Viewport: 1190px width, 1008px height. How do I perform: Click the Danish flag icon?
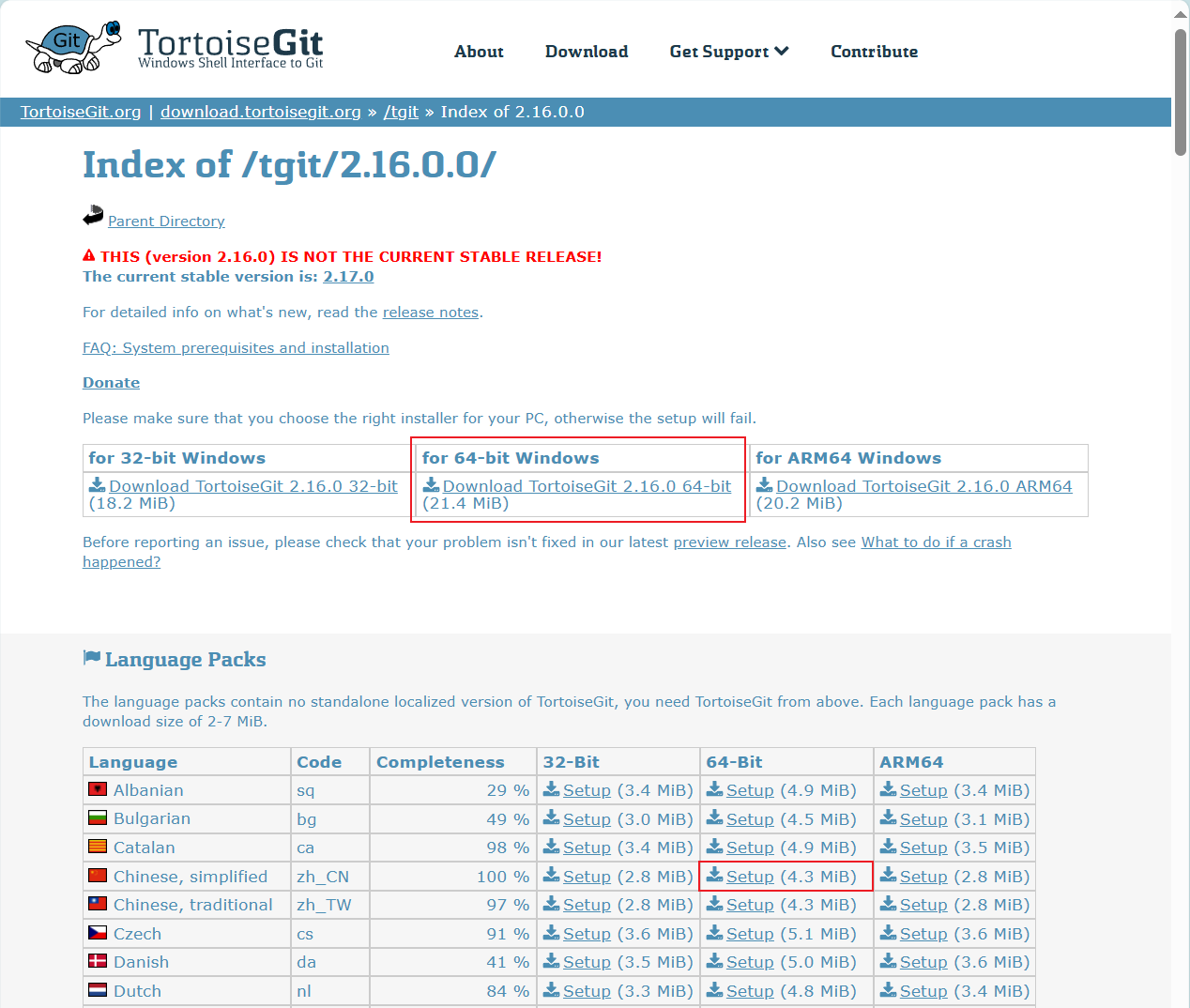pyautogui.click(x=98, y=961)
